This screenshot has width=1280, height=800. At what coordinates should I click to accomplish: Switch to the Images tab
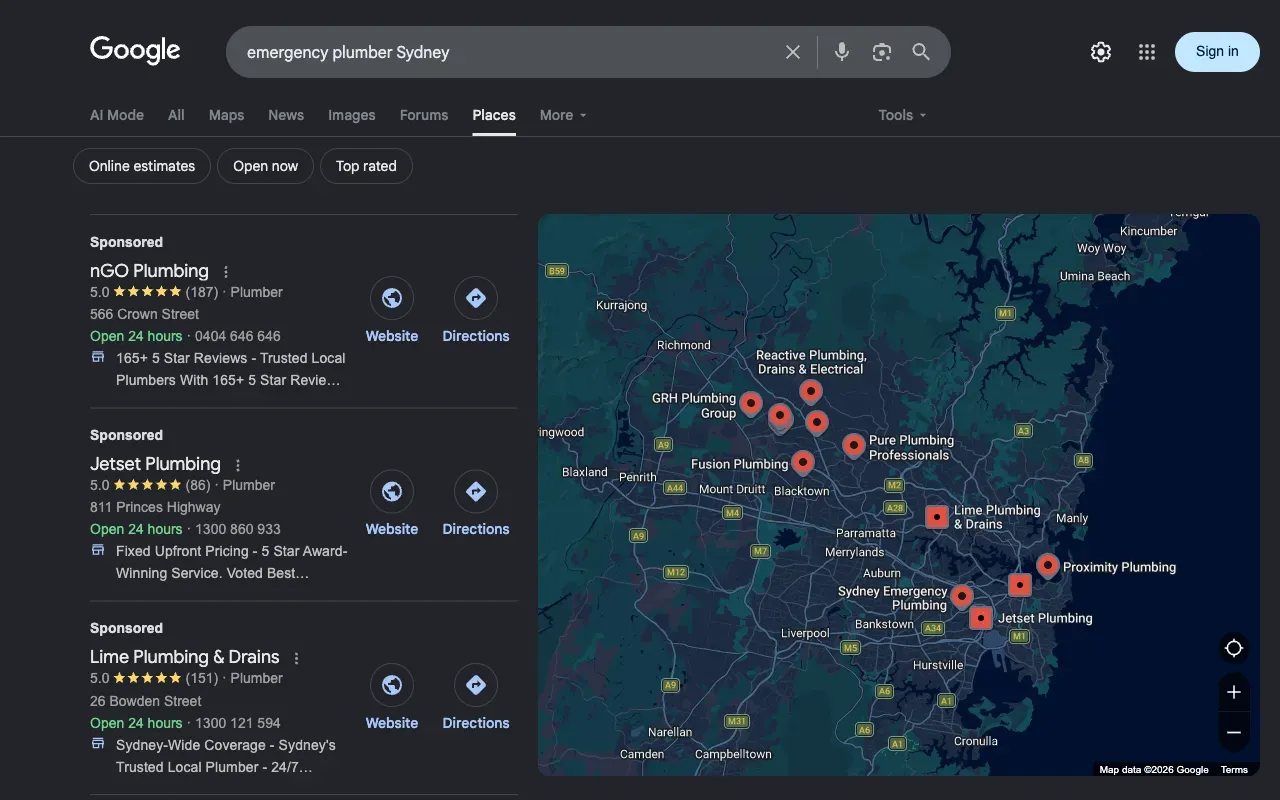352,115
